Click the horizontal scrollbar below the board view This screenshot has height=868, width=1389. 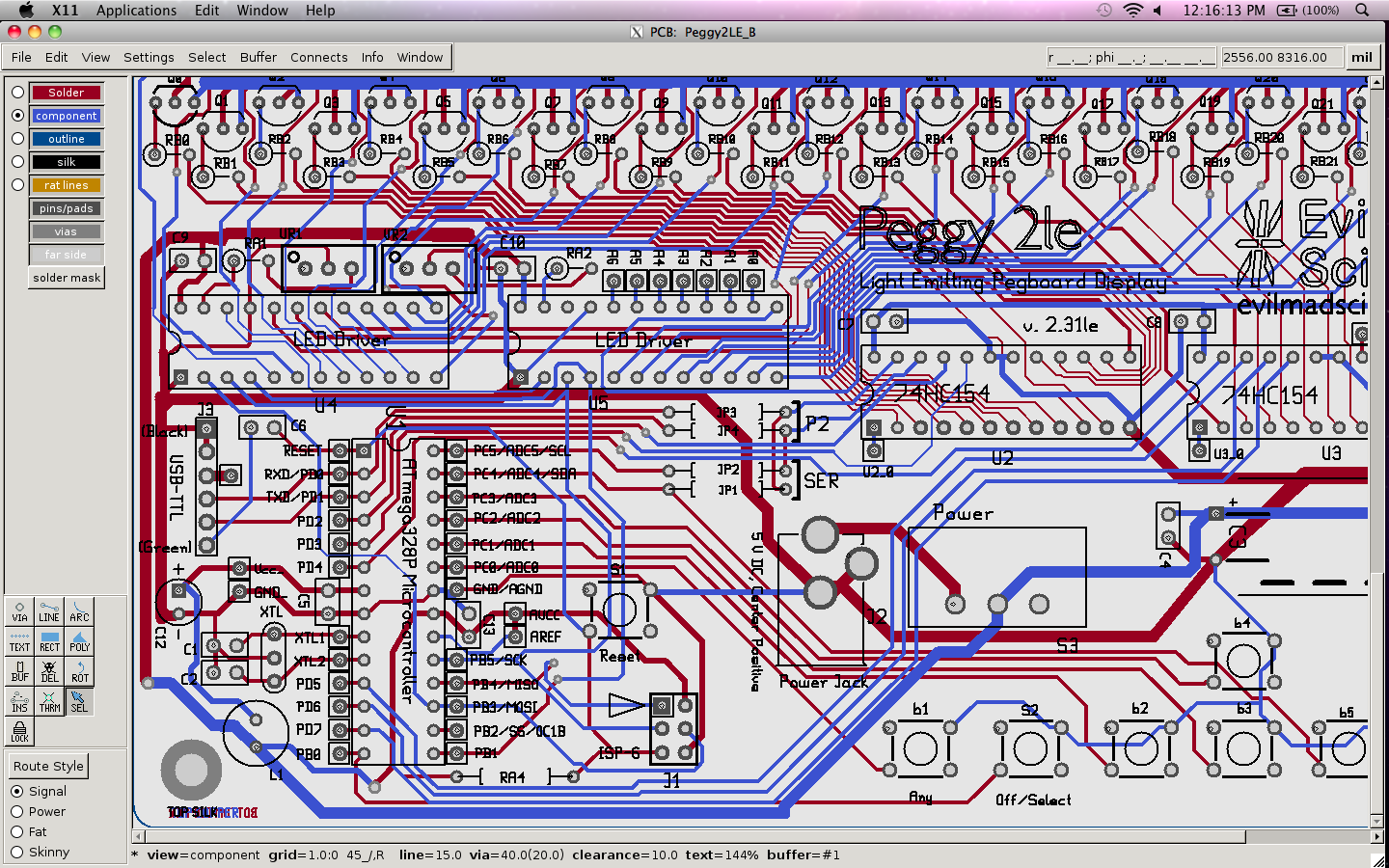pyautogui.click(x=675, y=835)
